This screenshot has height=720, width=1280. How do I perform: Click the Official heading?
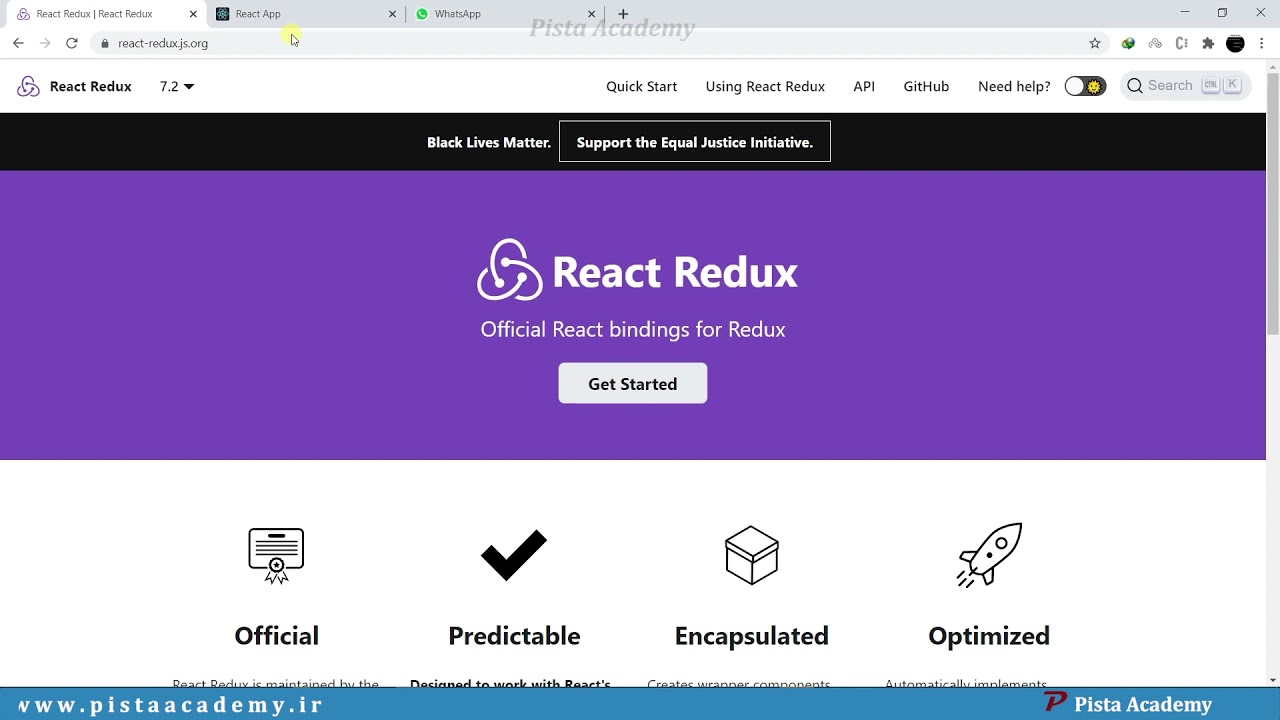point(276,636)
